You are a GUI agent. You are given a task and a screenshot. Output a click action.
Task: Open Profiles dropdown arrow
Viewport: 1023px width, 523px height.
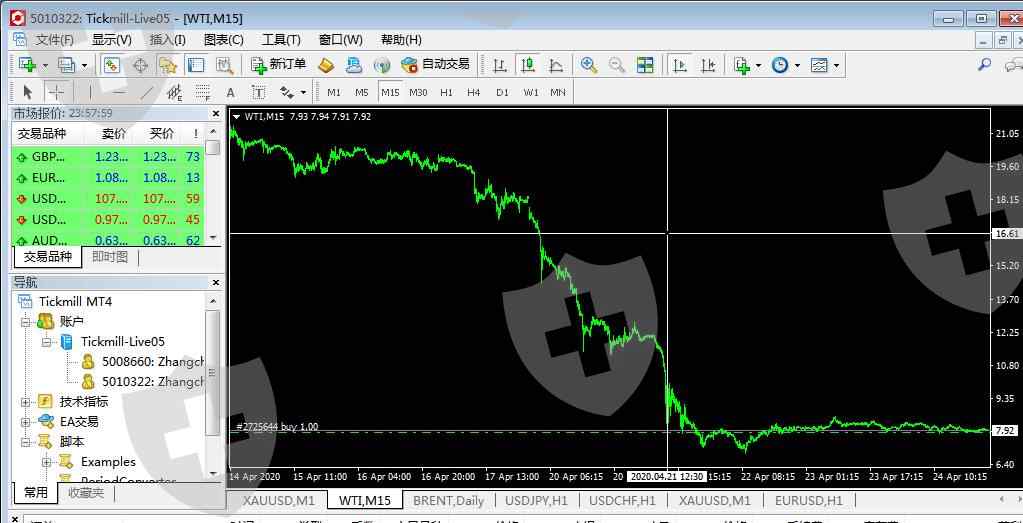tap(84, 65)
